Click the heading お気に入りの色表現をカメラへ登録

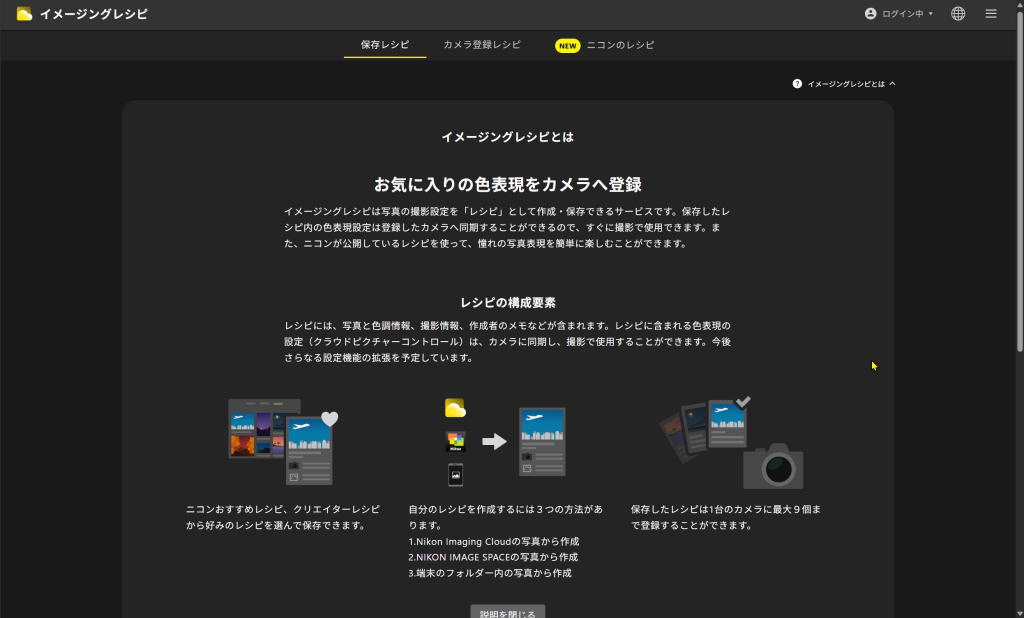(x=507, y=185)
